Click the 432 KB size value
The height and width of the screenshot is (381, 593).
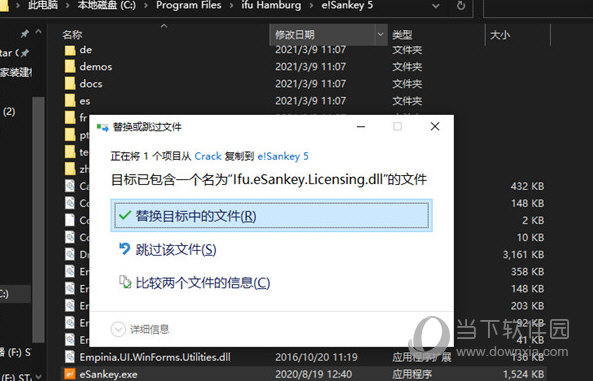527,186
